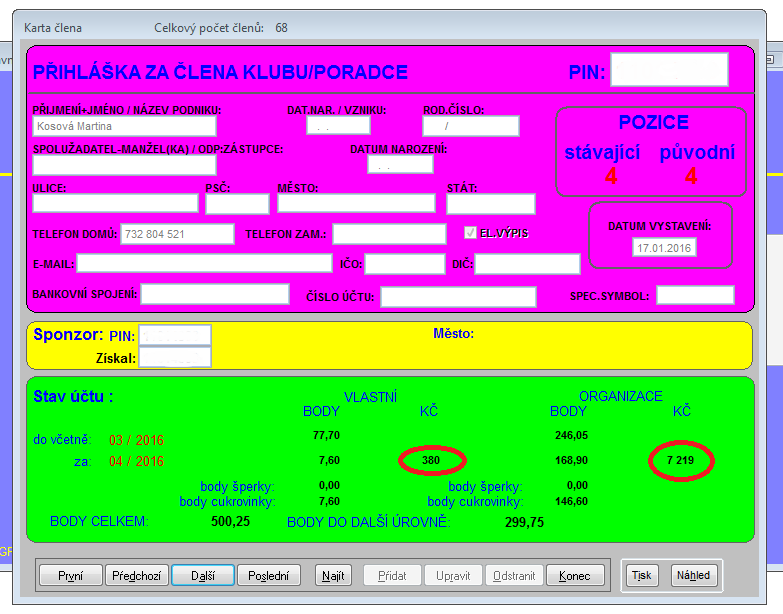Click the E-MAIL input field

pos(205,264)
